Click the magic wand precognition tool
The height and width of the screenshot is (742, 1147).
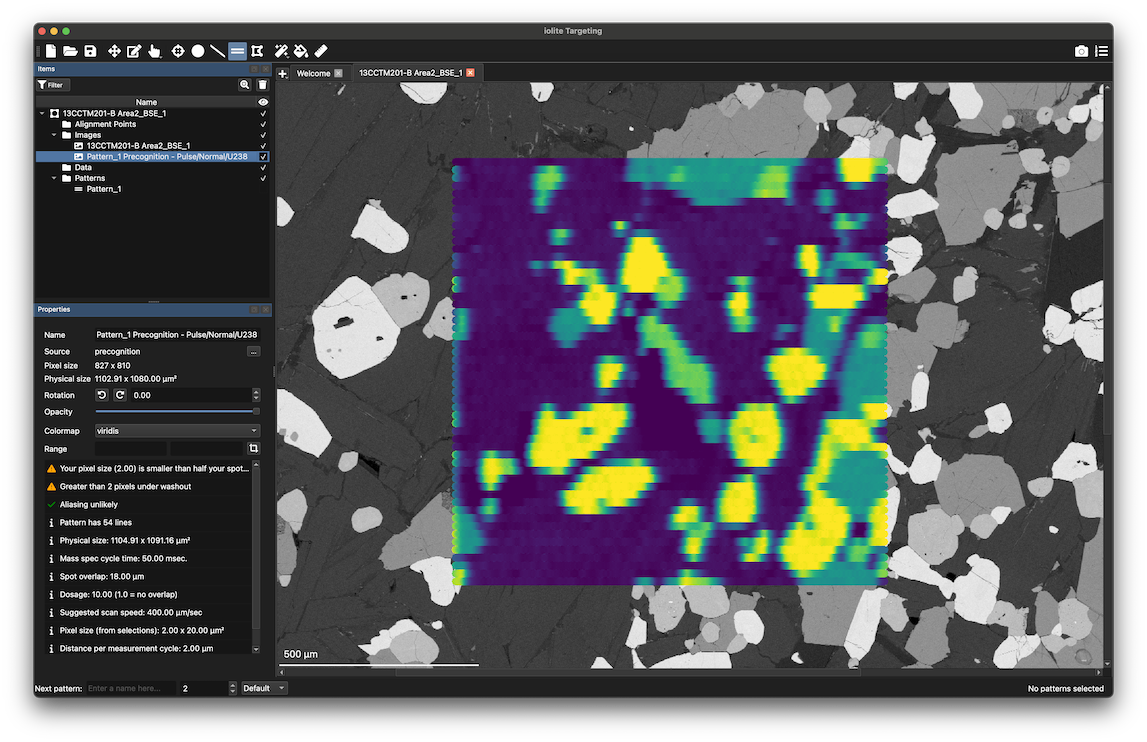point(281,50)
